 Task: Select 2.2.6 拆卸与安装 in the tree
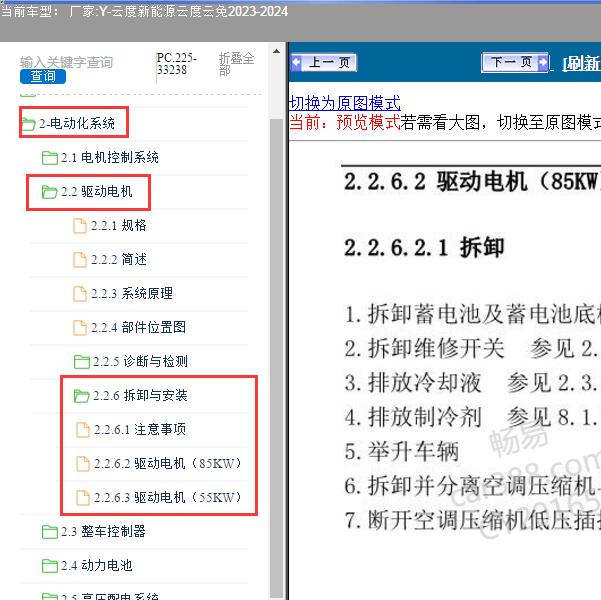(140, 395)
